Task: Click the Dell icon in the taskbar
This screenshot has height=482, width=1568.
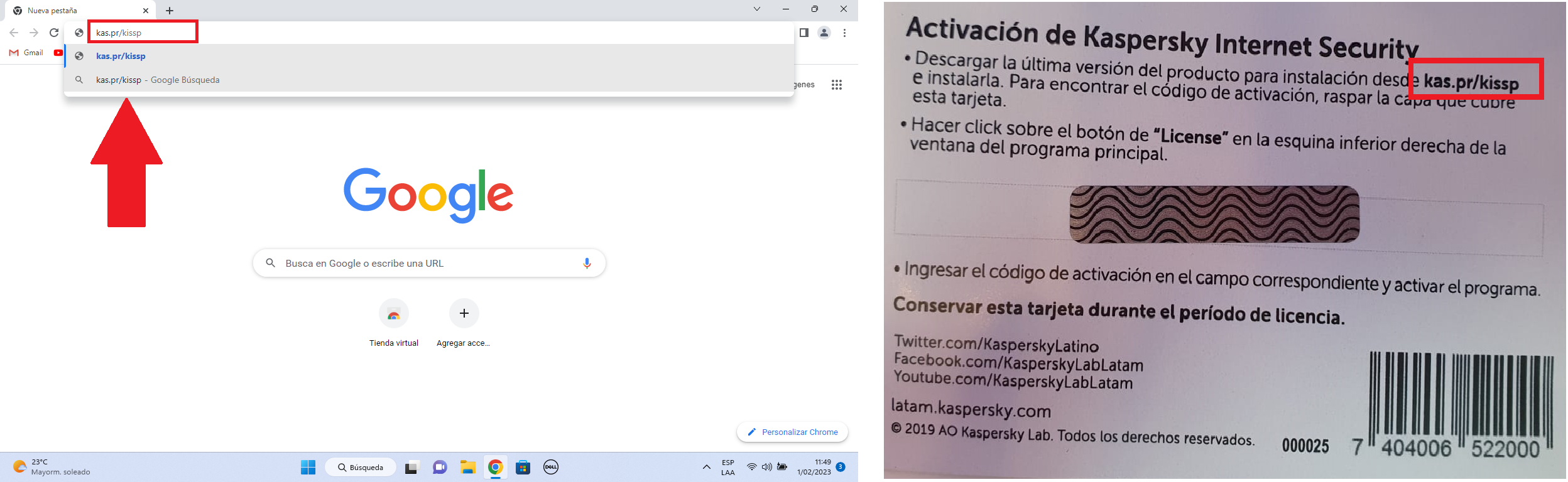Action: coord(551,467)
